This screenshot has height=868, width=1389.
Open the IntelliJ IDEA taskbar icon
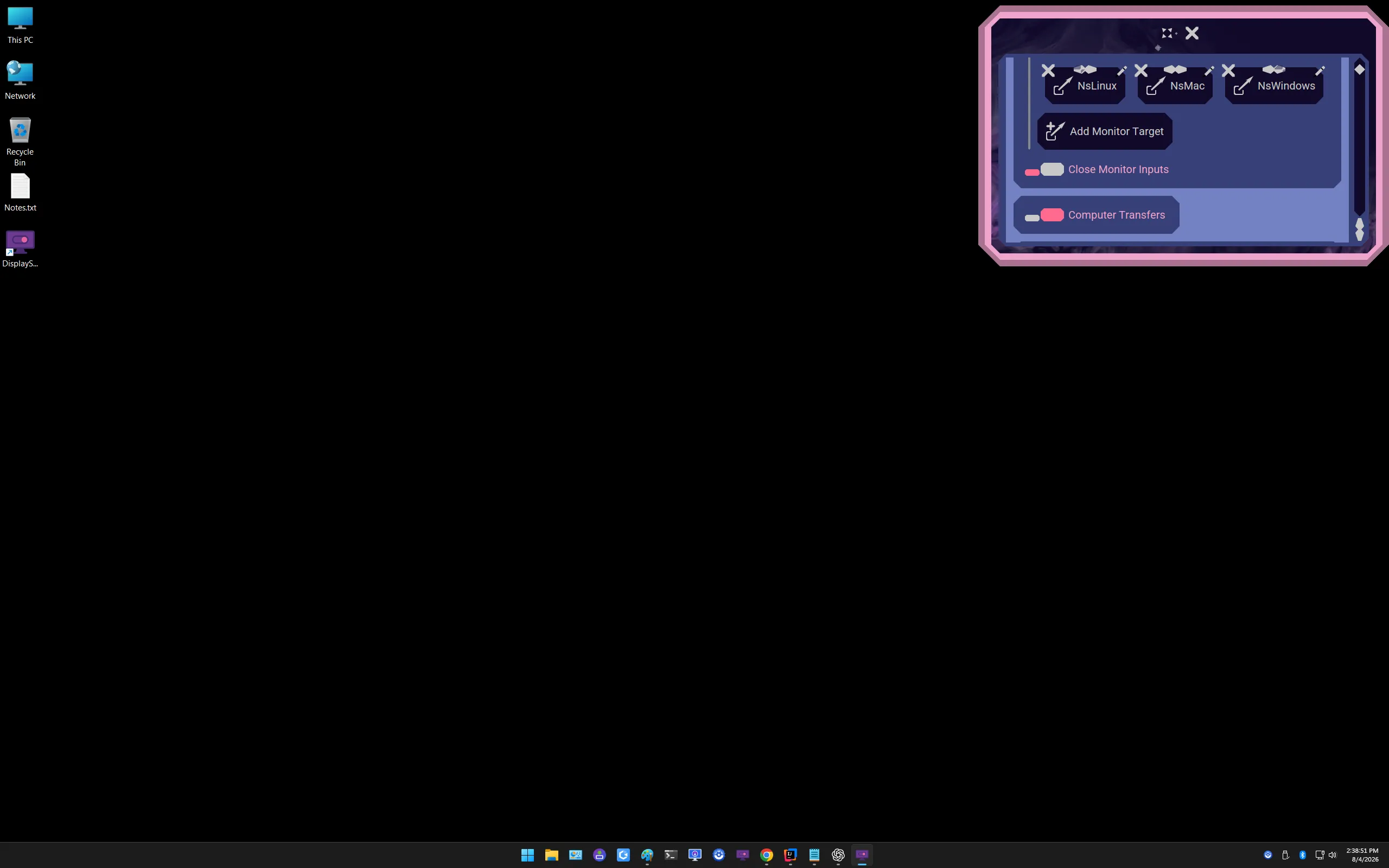tap(791, 855)
